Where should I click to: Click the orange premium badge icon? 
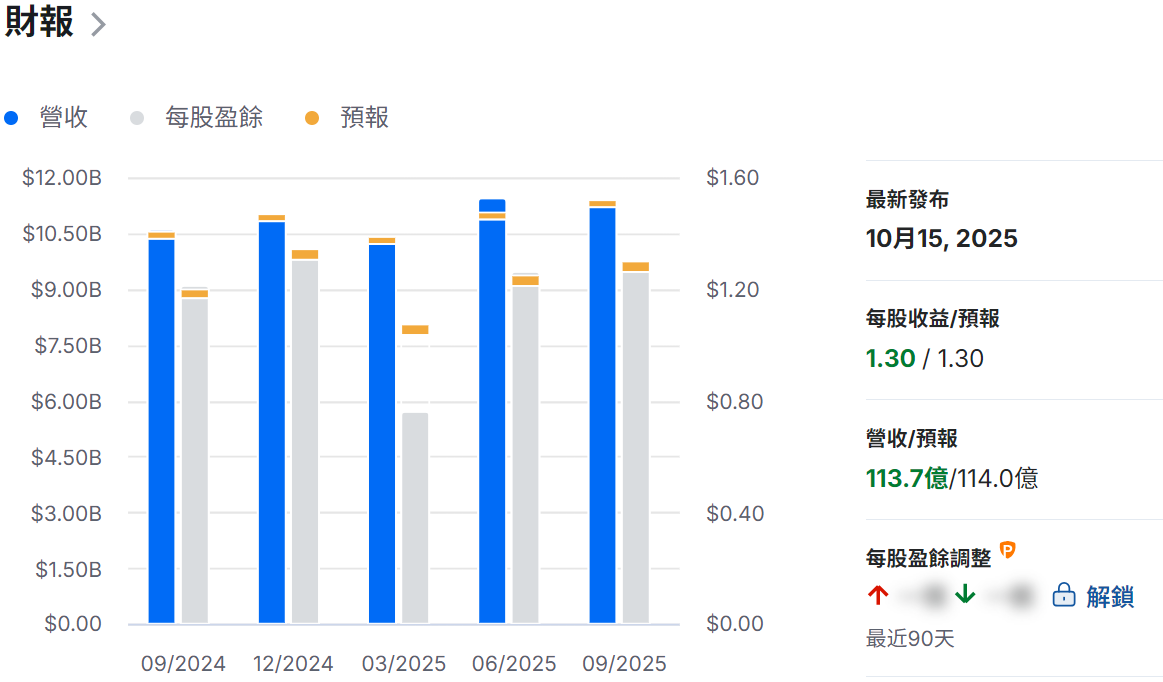(x=1008, y=549)
